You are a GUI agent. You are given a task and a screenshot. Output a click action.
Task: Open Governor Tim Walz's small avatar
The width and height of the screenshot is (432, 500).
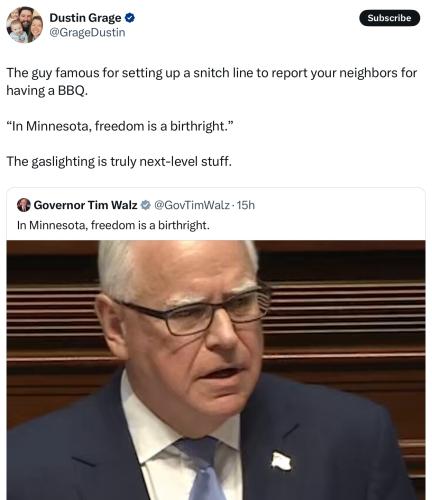(x=23, y=205)
